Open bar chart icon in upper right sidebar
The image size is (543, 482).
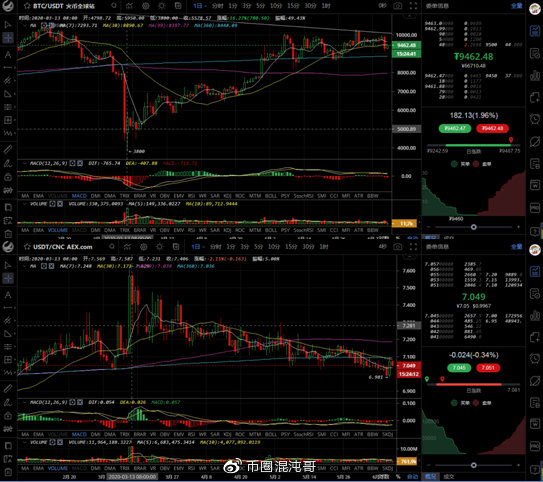(535, 75)
